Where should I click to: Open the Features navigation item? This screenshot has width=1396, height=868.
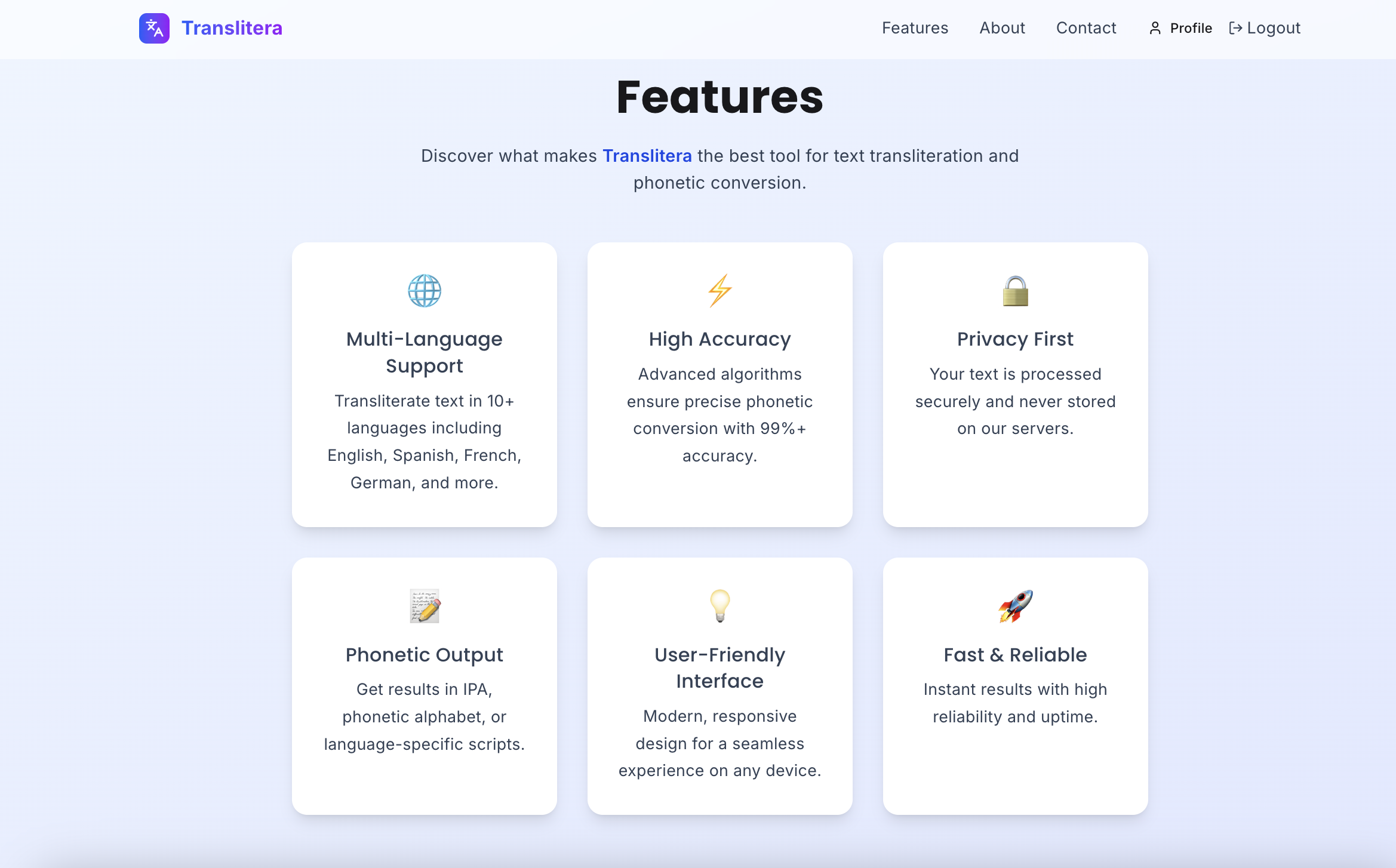click(915, 27)
